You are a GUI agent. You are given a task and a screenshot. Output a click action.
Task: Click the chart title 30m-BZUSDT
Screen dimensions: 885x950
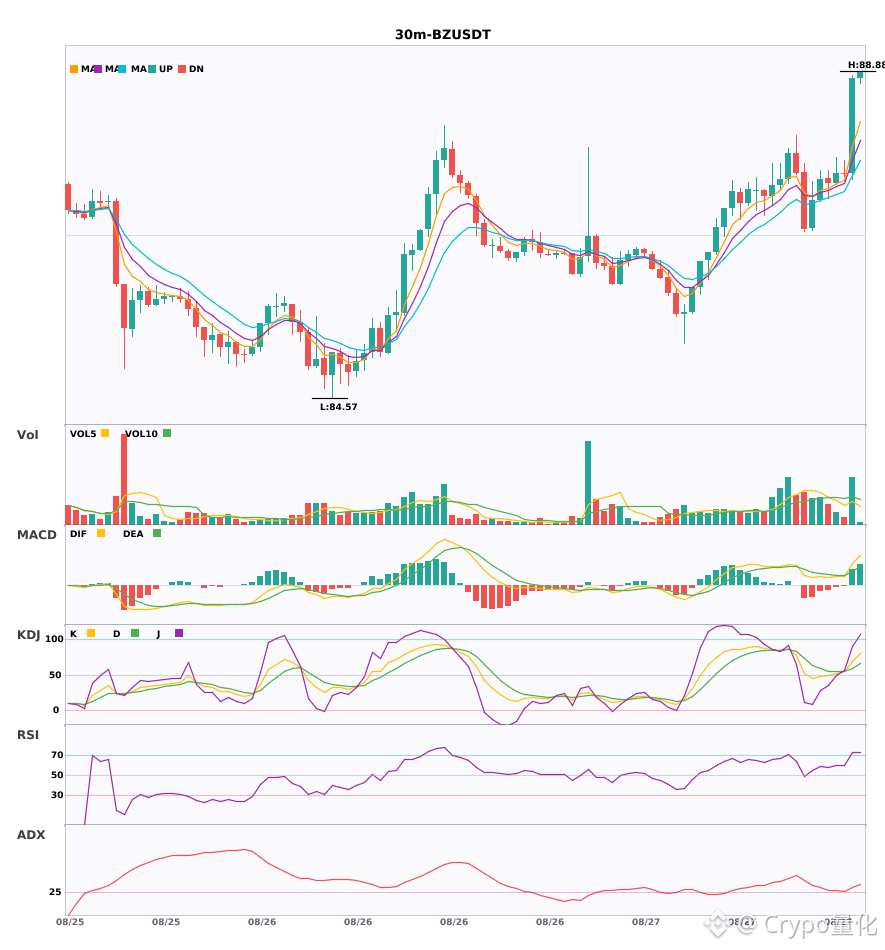pos(443,35)
